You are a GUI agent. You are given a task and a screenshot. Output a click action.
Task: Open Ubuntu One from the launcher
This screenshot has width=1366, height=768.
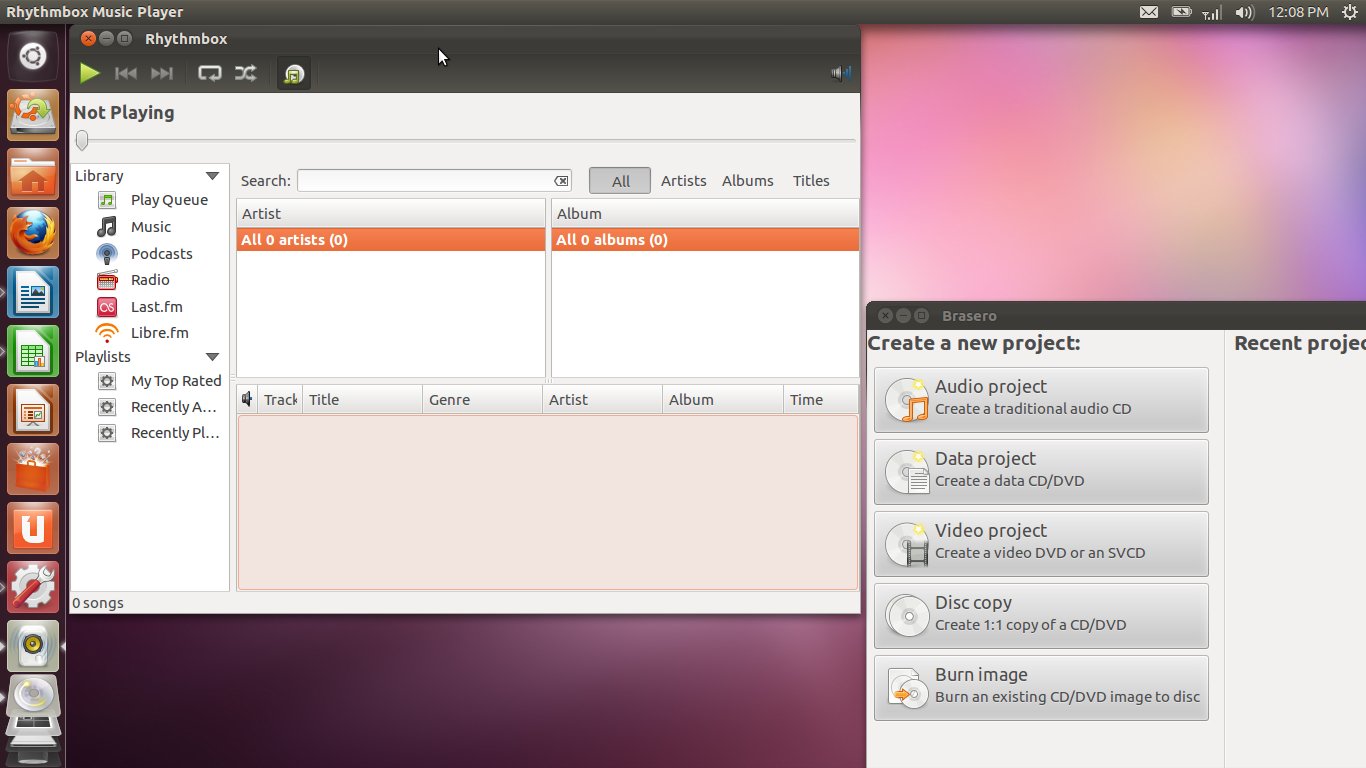click(33, 528)
